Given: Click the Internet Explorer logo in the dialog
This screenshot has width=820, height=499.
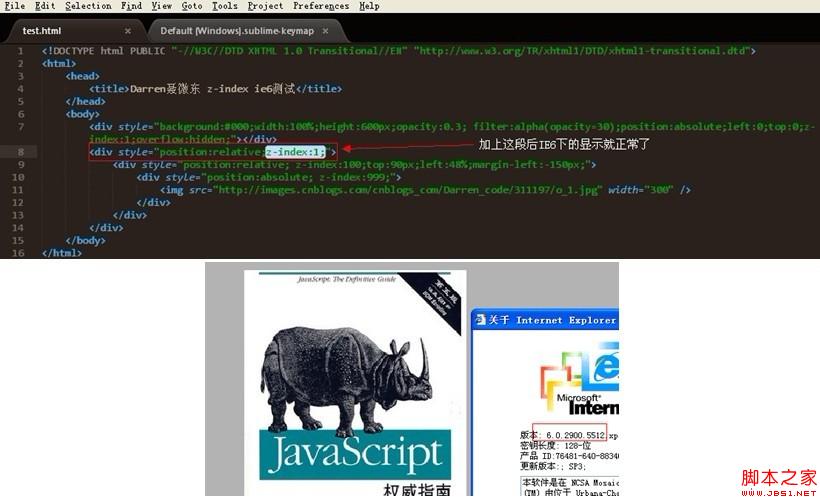Looking at the screenshot, I should (580, 377).
